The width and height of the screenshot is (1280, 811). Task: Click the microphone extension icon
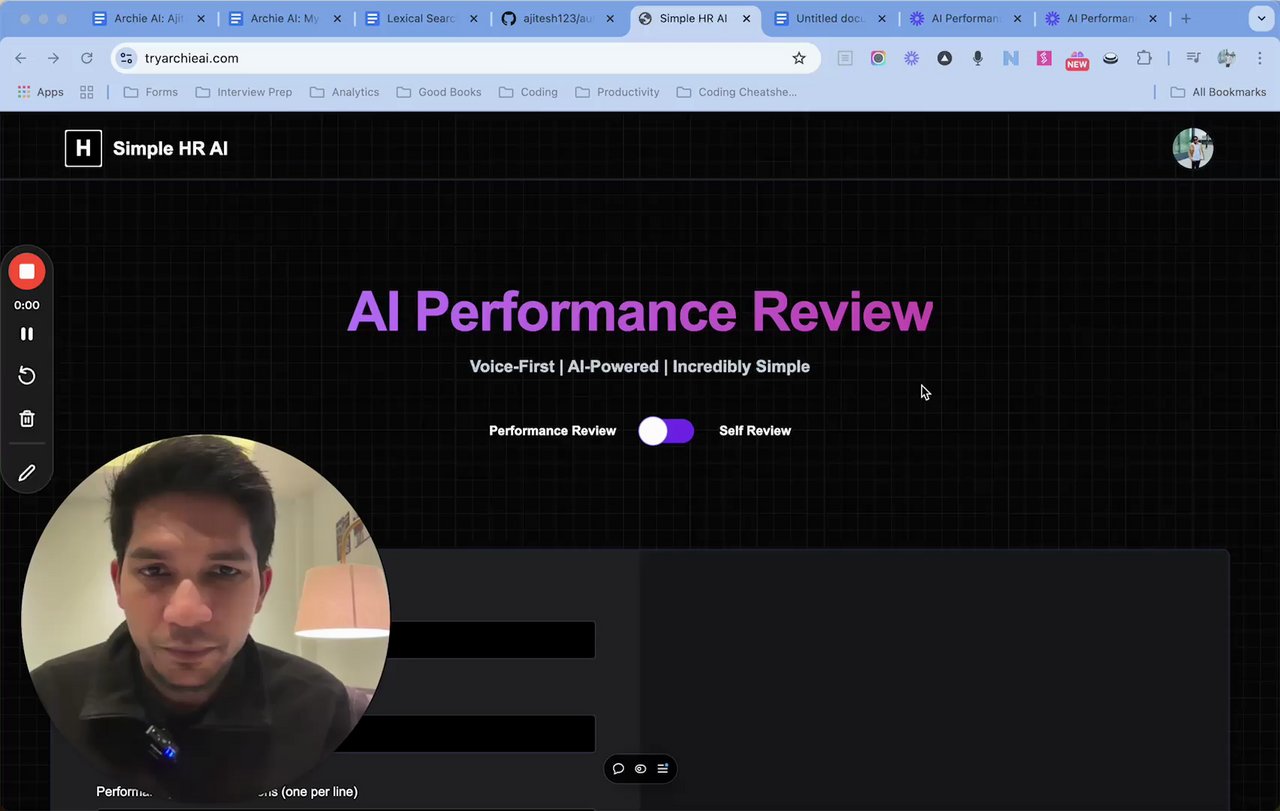click(977, 58)
